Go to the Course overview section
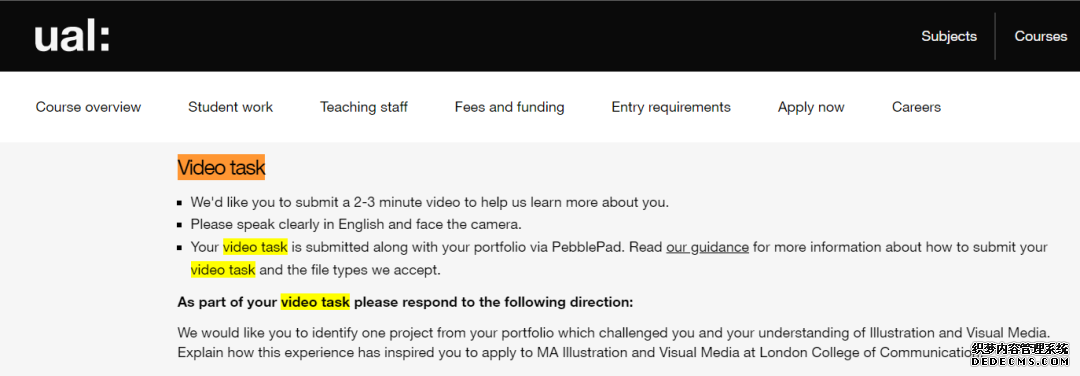Screen dimensions: 1080x376 (x=88, y=107)
